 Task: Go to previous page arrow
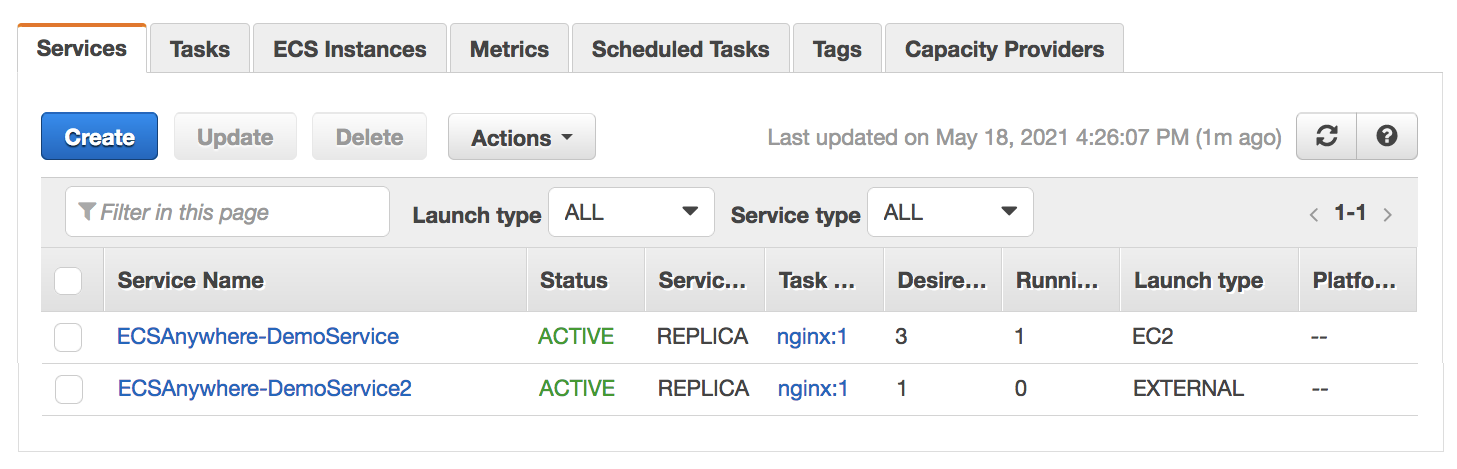click(1314, 214)
